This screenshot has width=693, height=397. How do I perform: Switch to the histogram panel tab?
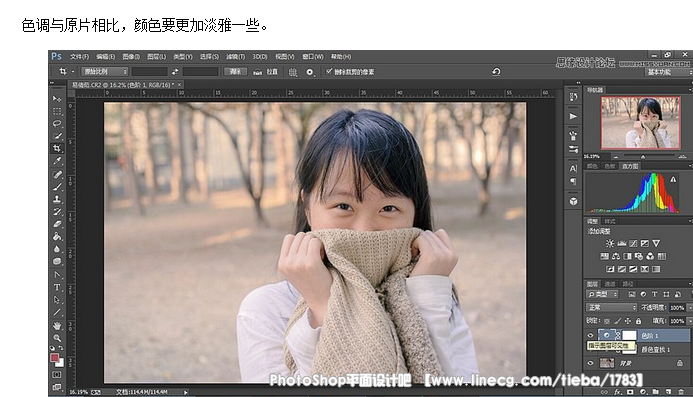630,166
